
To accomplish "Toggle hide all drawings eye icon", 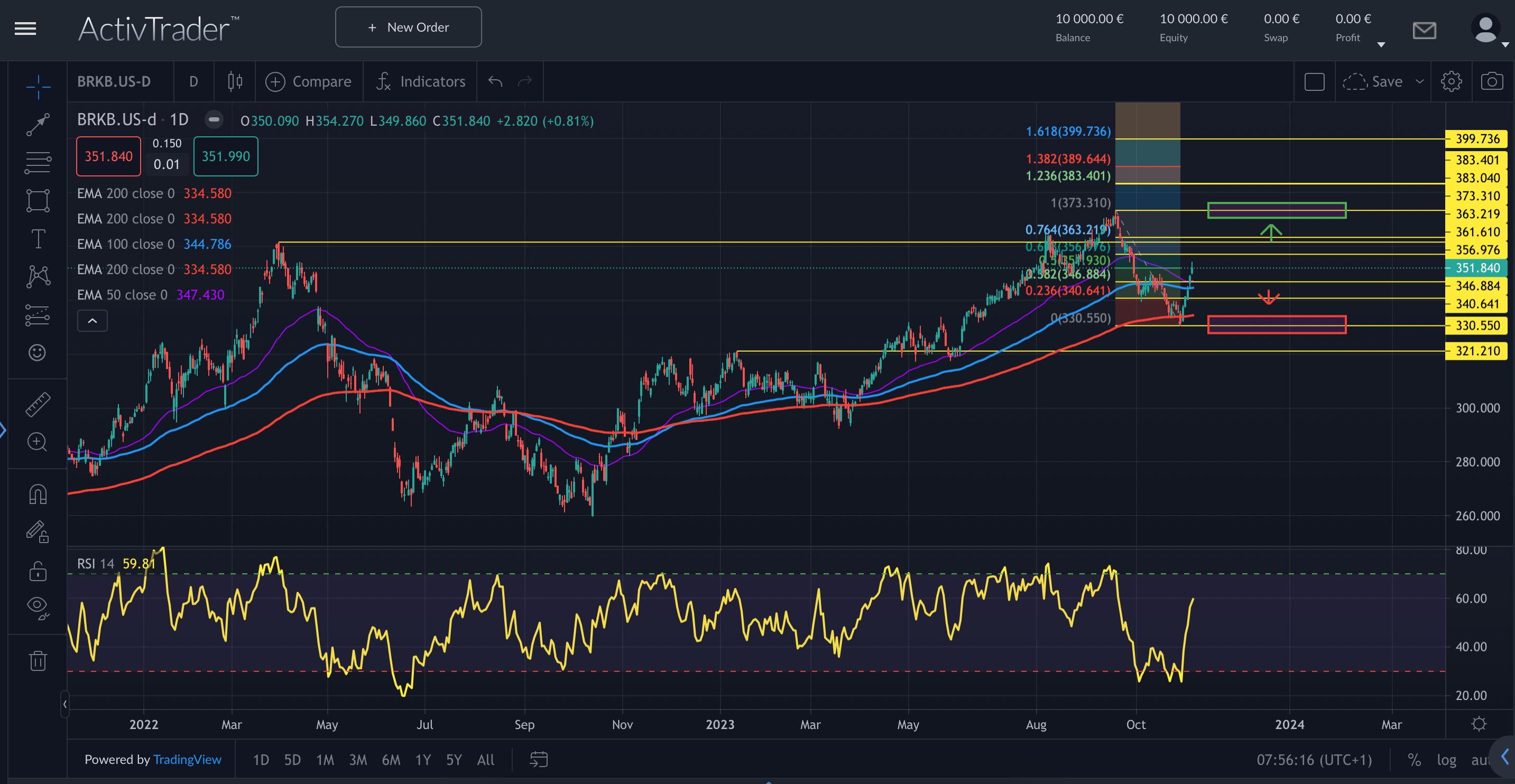I will coord(38,606).
